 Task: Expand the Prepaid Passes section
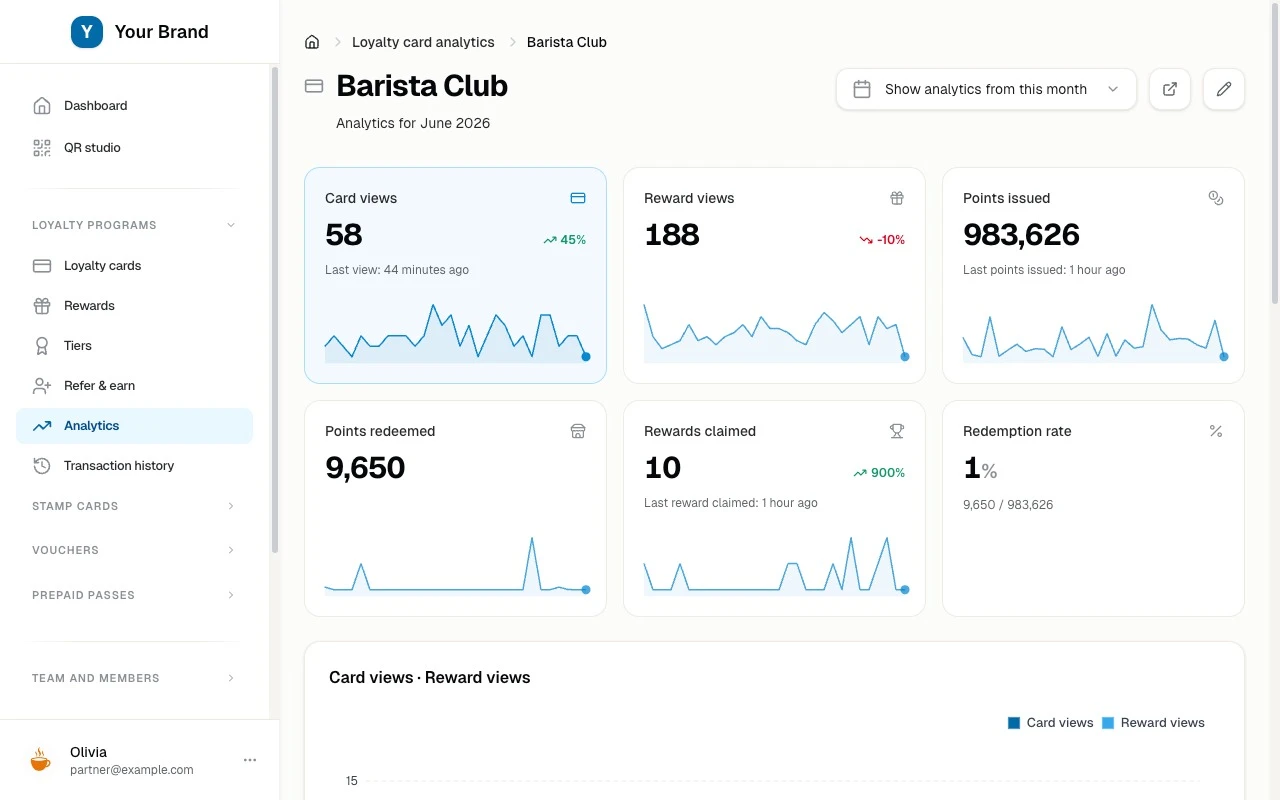pos(135,595)
